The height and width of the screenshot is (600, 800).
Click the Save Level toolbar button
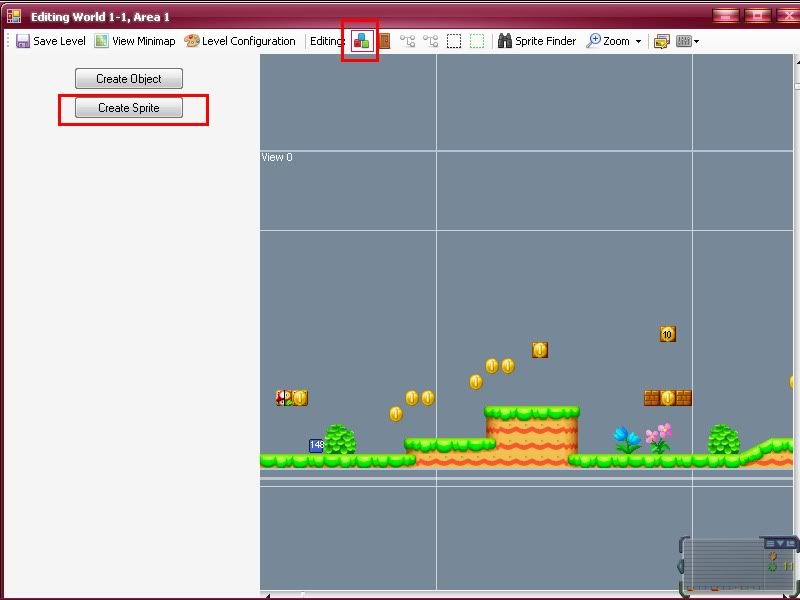coord(51,41)
